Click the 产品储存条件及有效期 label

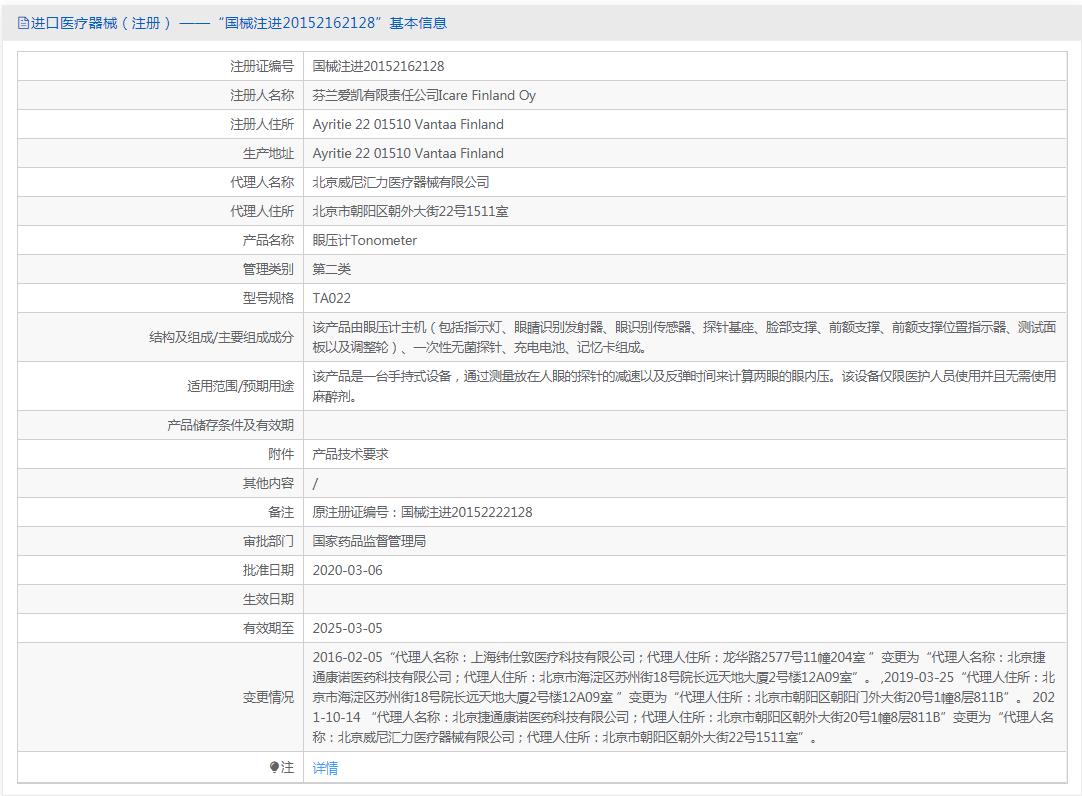point(230,425)
